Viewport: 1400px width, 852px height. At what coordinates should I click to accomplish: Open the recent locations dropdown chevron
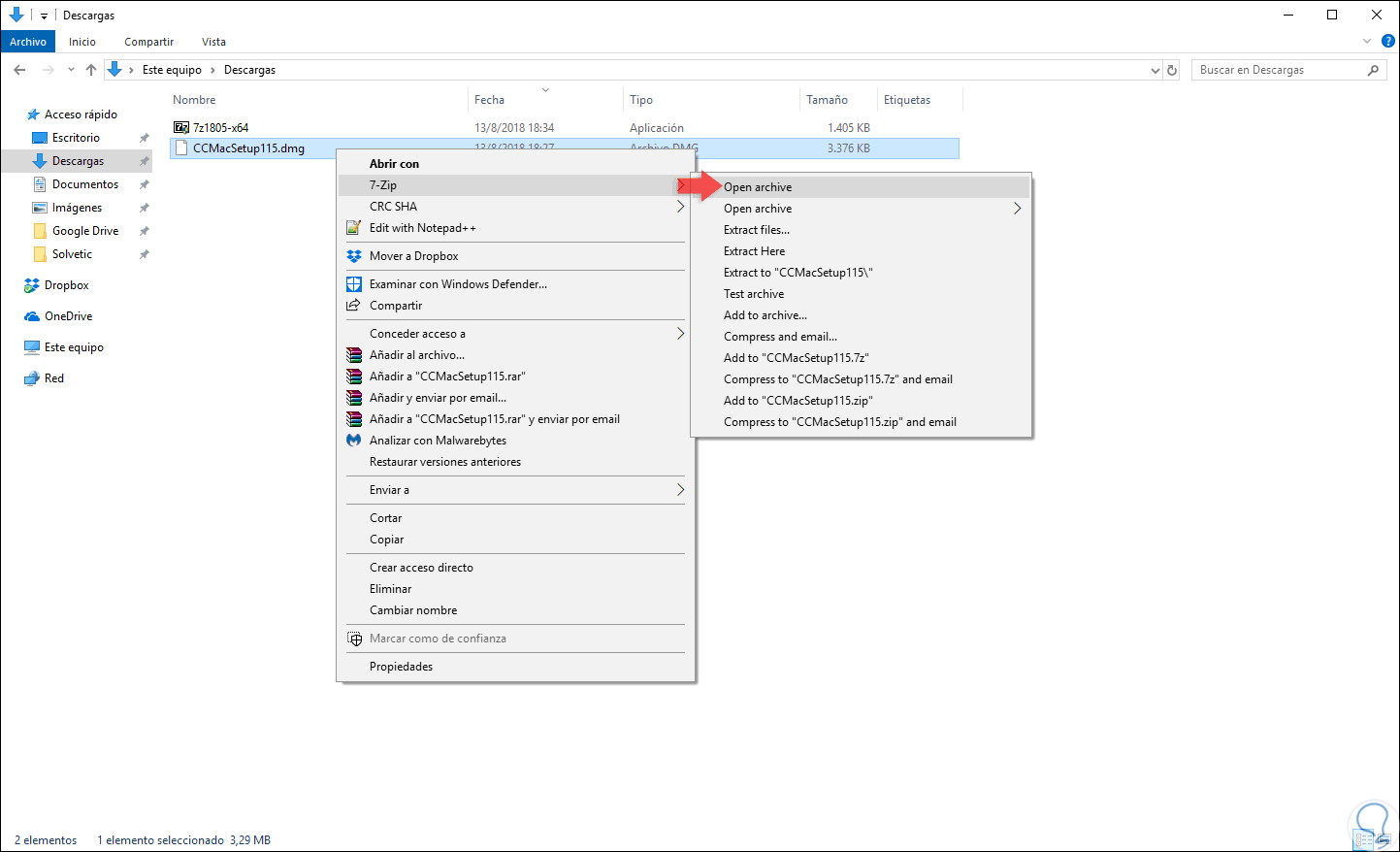click(71, 70)
